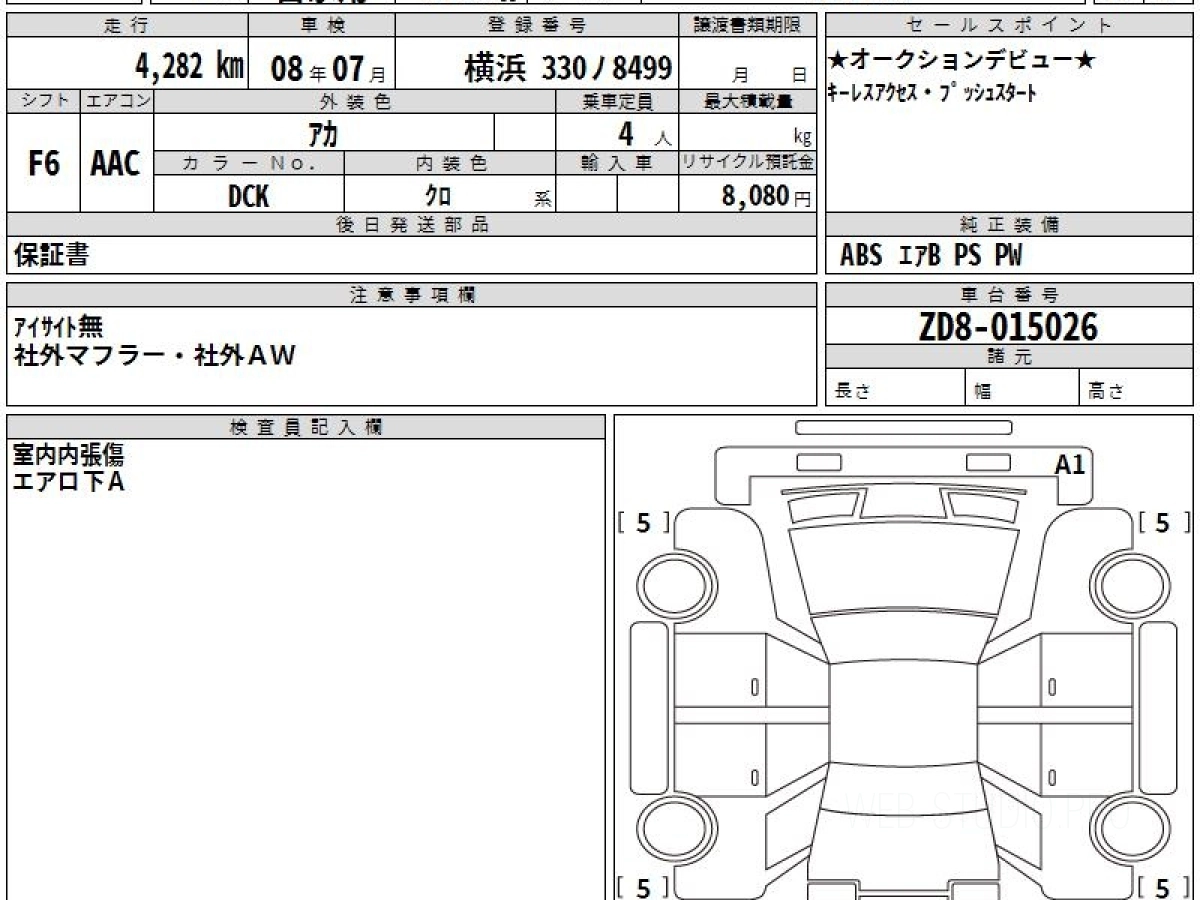Select the 最大積載量 header
The height and width of the screenshot is (900, 1200).
[747, 101]
